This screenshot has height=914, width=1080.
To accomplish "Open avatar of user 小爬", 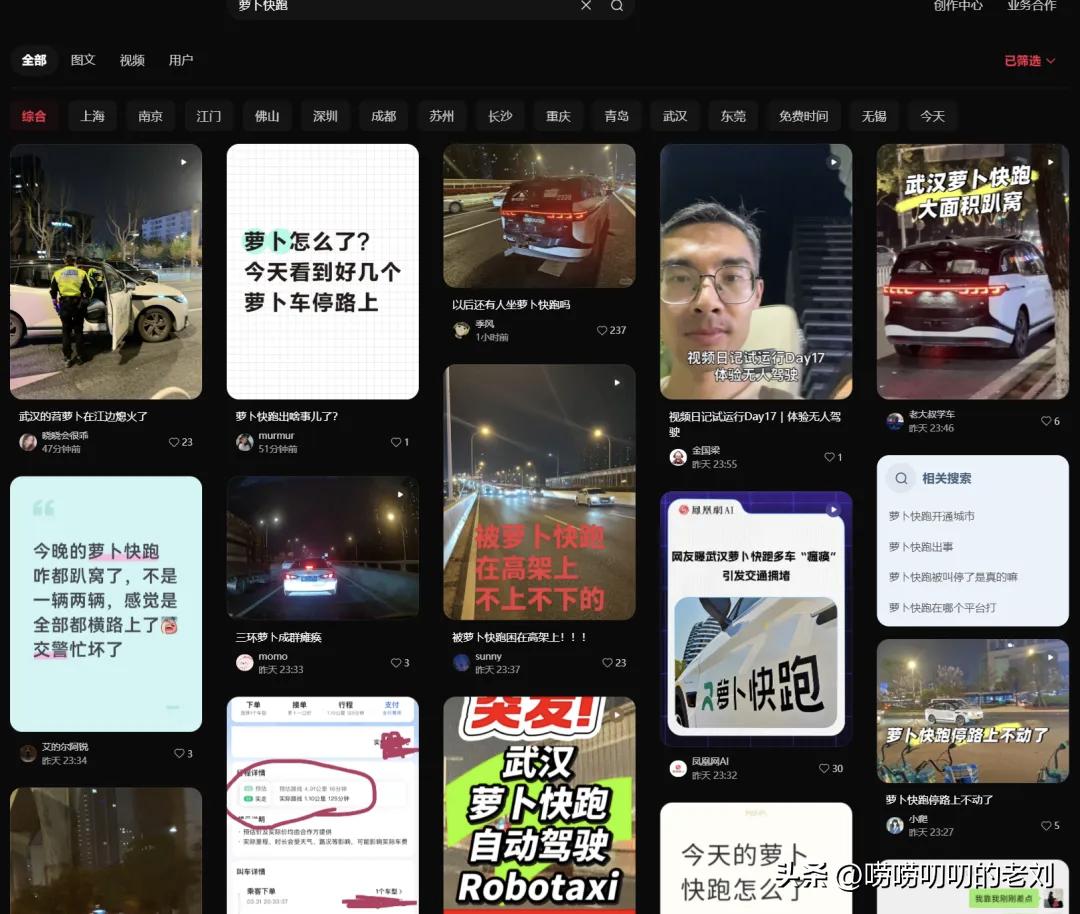I will click(895, 825).
